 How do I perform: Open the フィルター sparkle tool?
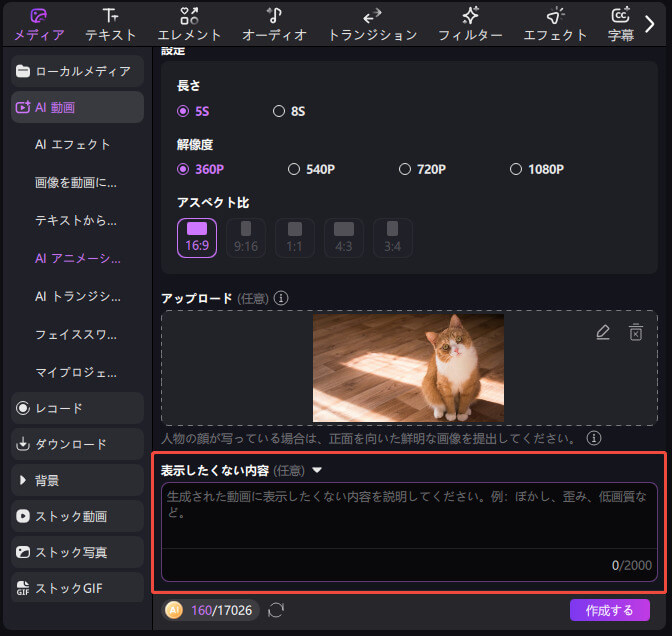tap(470, 24)
